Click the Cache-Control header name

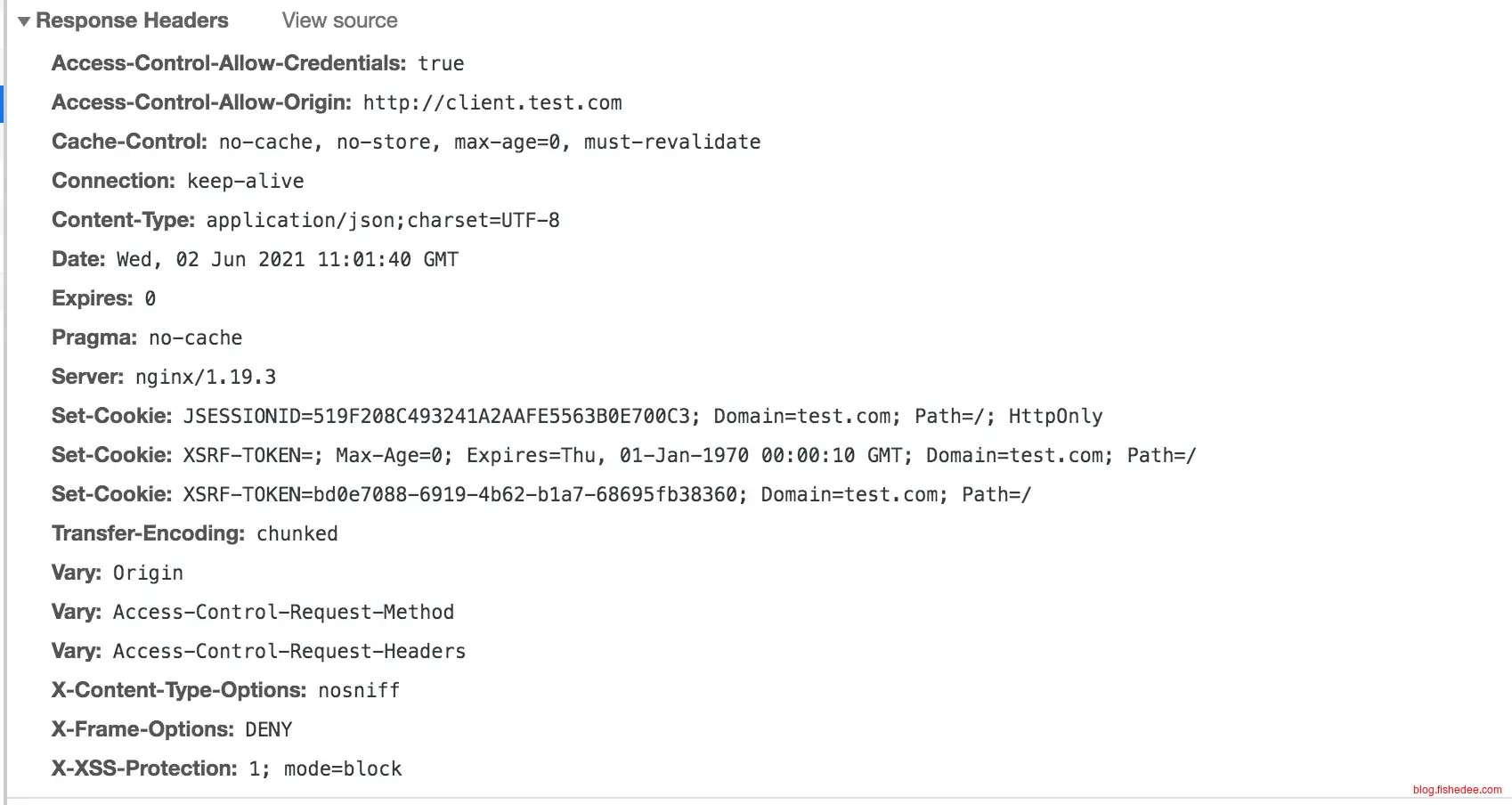(x=129, y=142)
